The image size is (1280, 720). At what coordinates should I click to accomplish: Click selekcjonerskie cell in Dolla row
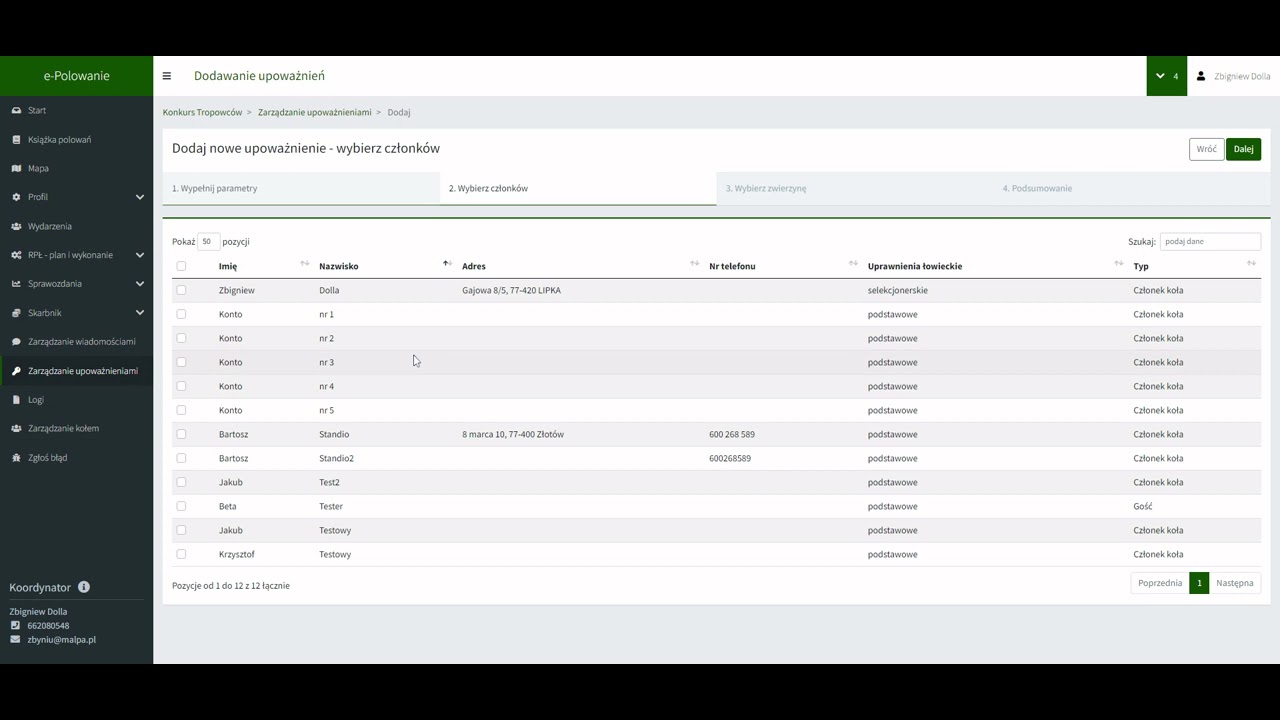click(x=898, y=290)
